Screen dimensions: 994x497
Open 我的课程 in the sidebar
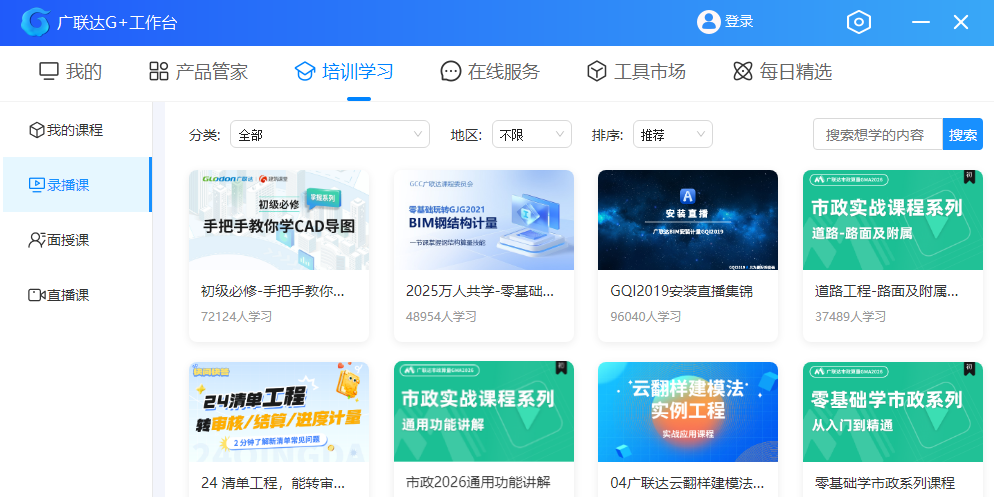coord(77,131)
